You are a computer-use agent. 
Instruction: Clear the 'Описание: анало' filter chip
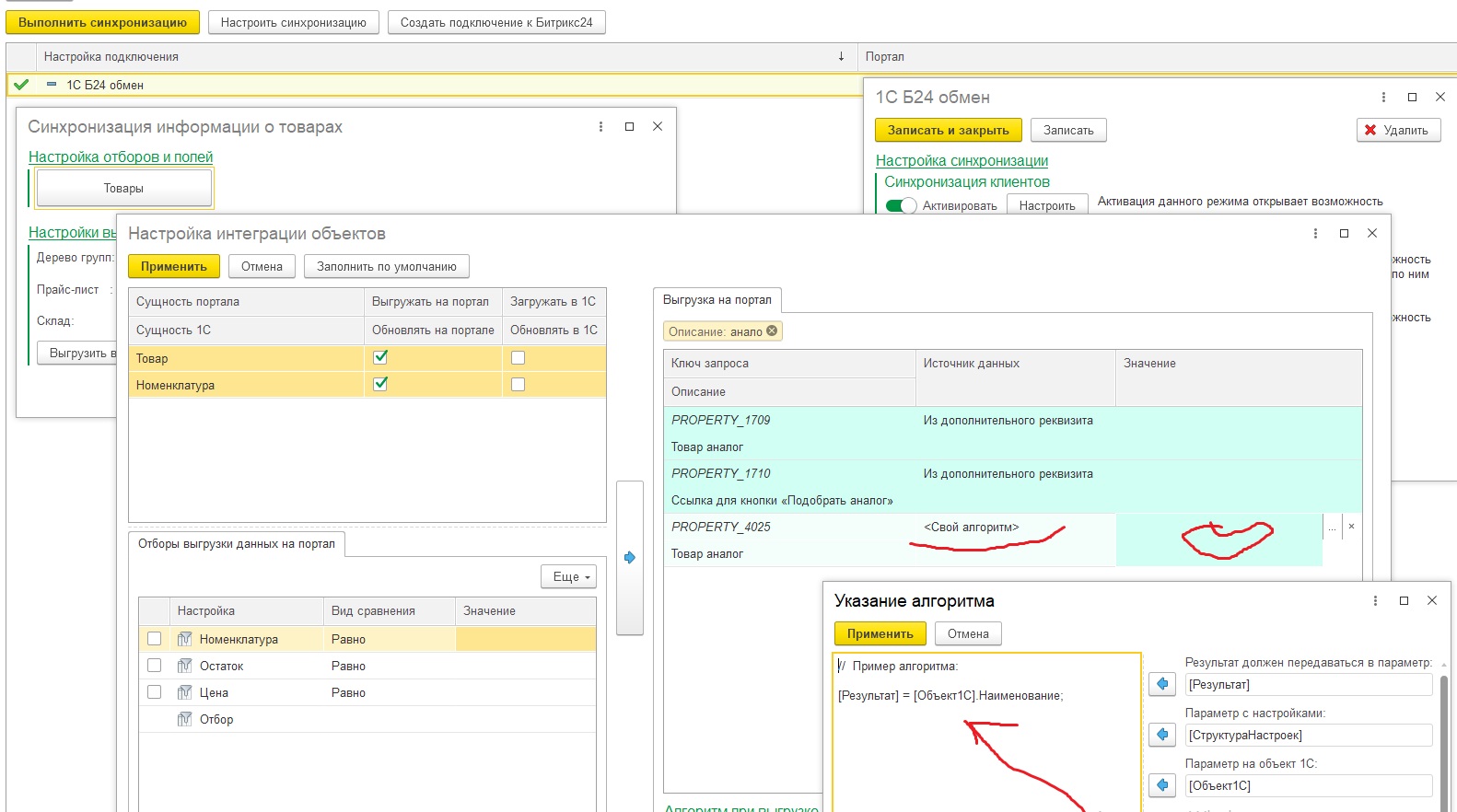(x=772, y=331)
